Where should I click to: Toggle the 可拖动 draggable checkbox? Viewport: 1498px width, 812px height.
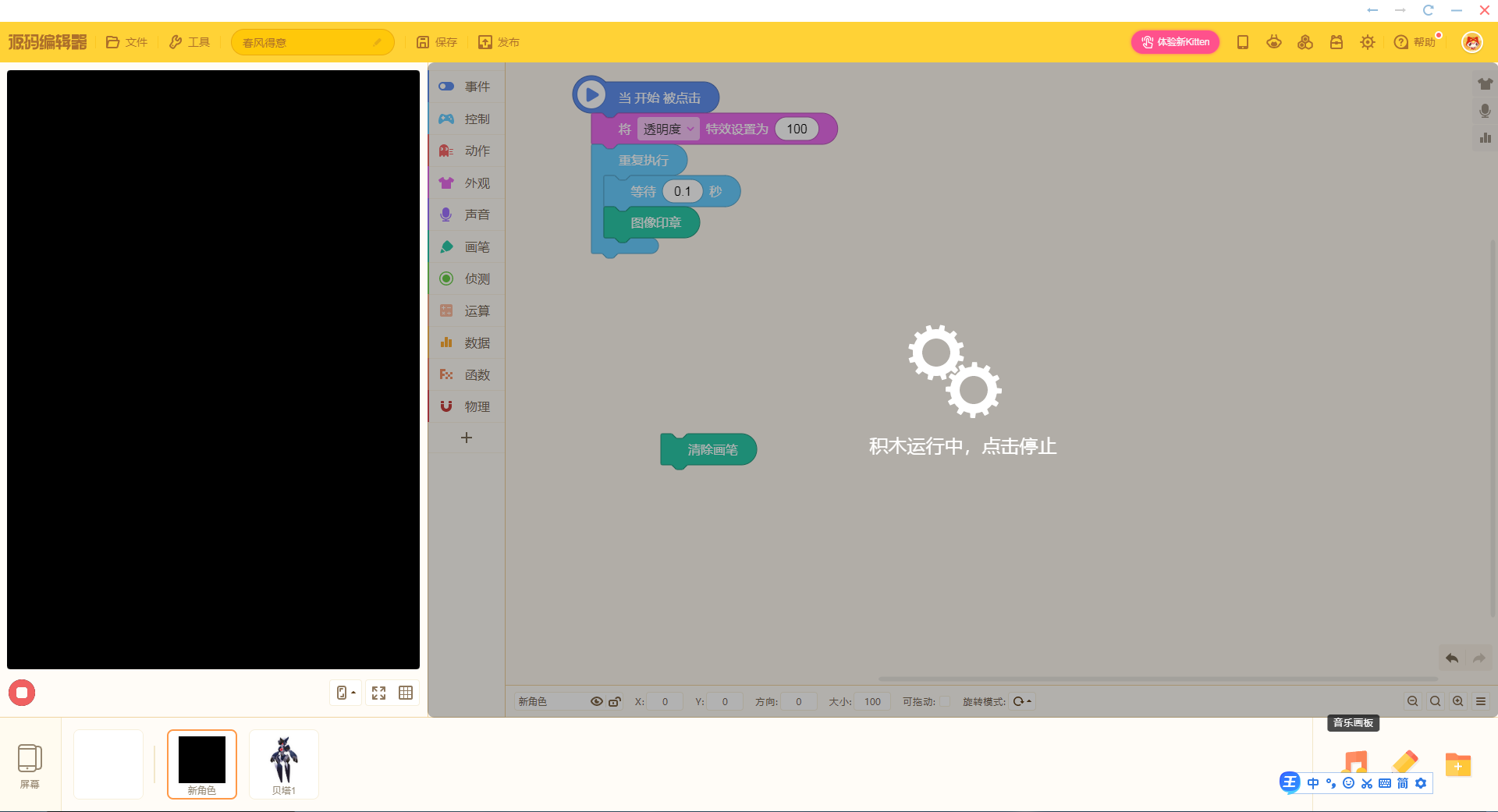click(945, 701)
